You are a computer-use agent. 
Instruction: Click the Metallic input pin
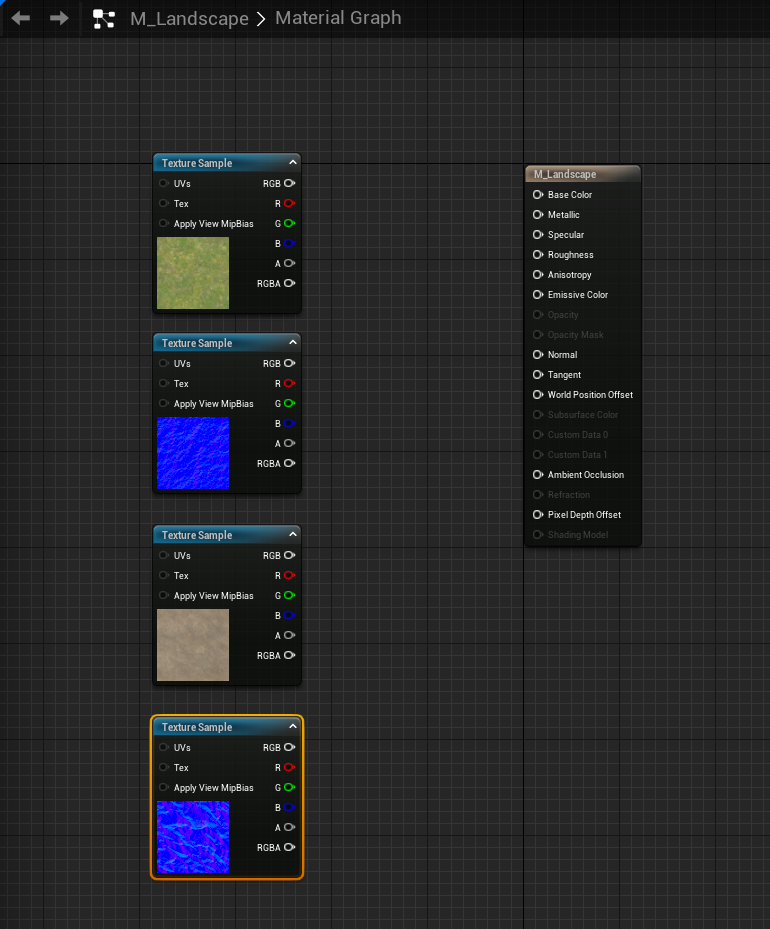pos(538,215)
